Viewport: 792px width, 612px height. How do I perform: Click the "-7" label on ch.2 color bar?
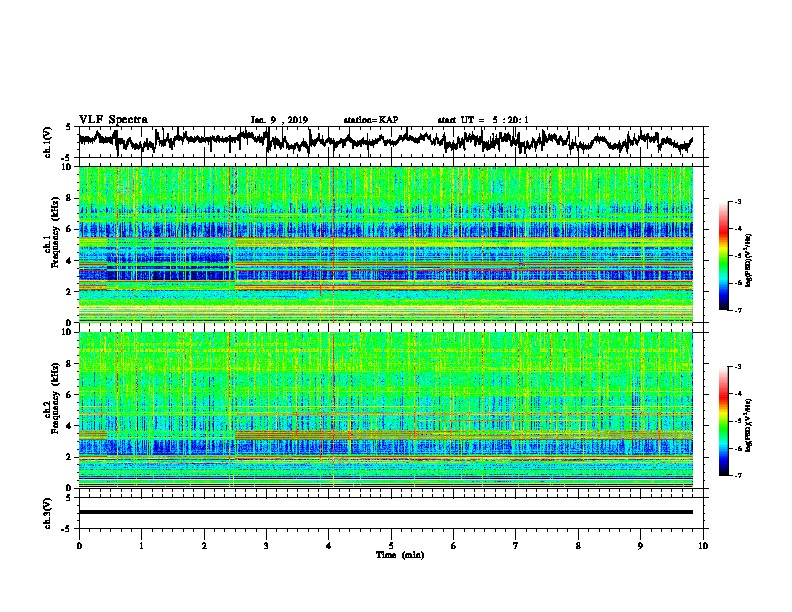coord(738,476)
